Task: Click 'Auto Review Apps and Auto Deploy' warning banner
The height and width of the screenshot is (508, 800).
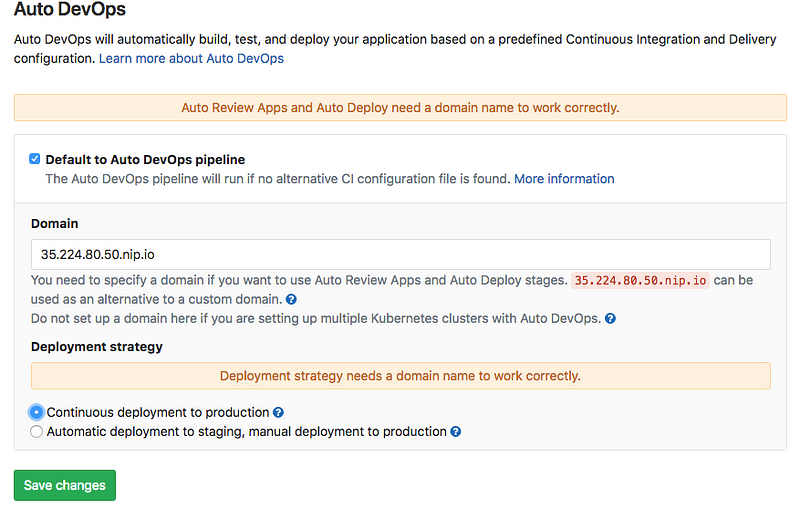Action: 400,108
